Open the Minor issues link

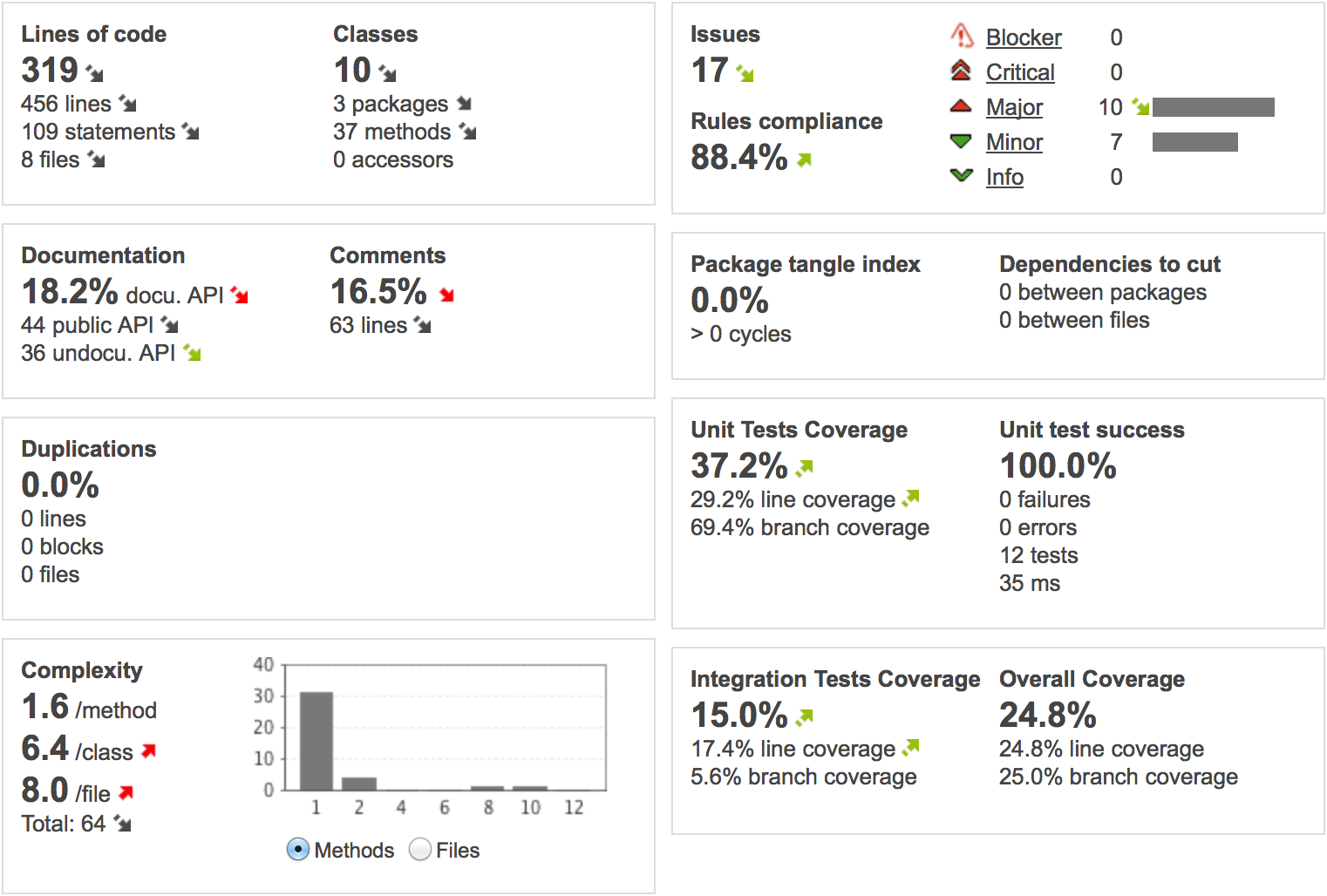tap(1014, 142)
